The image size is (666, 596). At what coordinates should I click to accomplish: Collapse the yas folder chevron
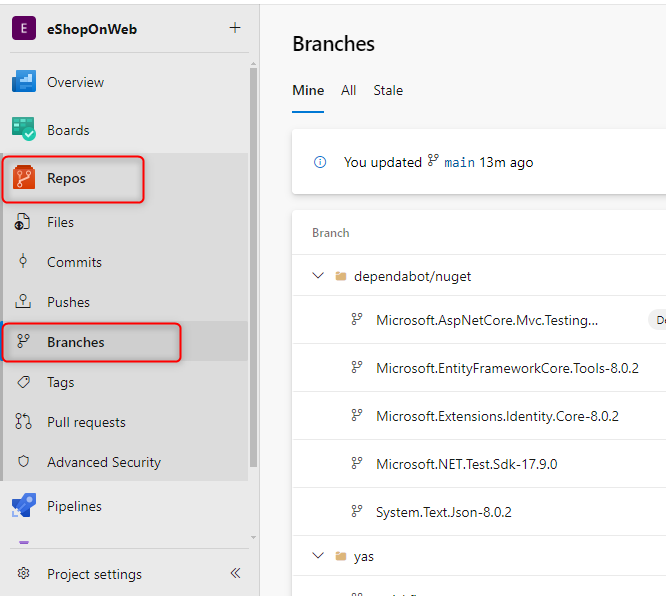click(x=318, y=556)
